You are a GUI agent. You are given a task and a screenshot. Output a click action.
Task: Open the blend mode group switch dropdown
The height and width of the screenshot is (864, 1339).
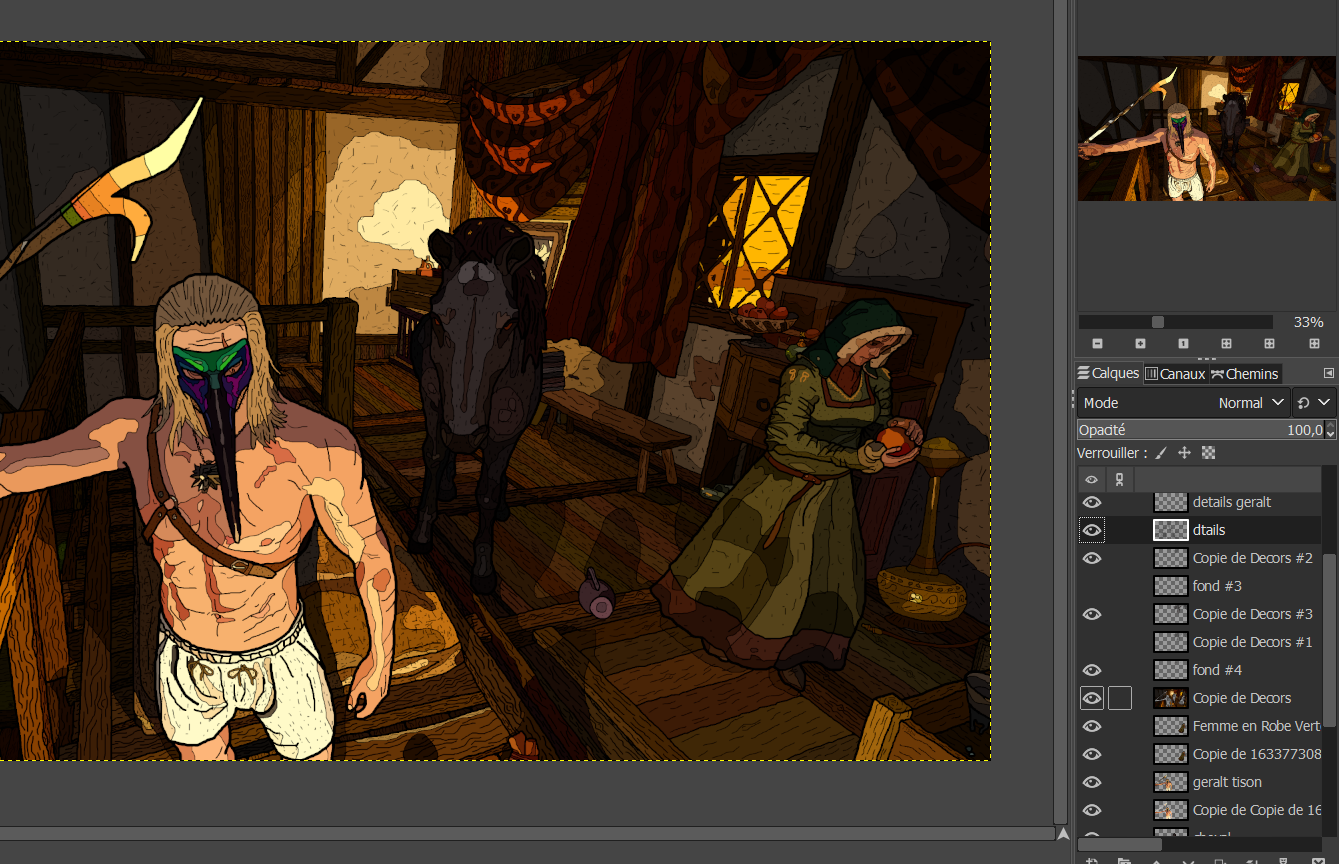coord(1313,403)
